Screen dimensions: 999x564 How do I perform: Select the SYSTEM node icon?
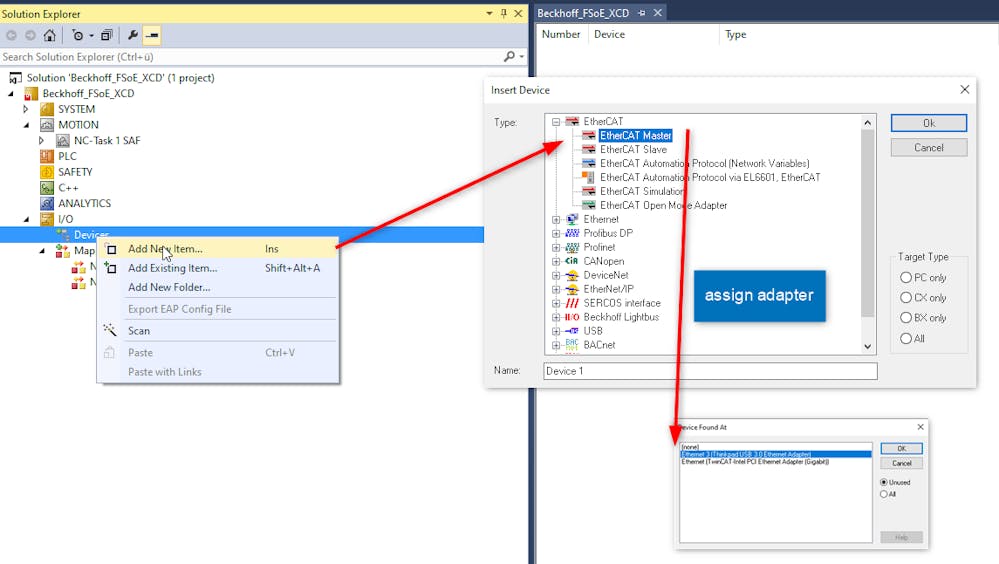47,109
